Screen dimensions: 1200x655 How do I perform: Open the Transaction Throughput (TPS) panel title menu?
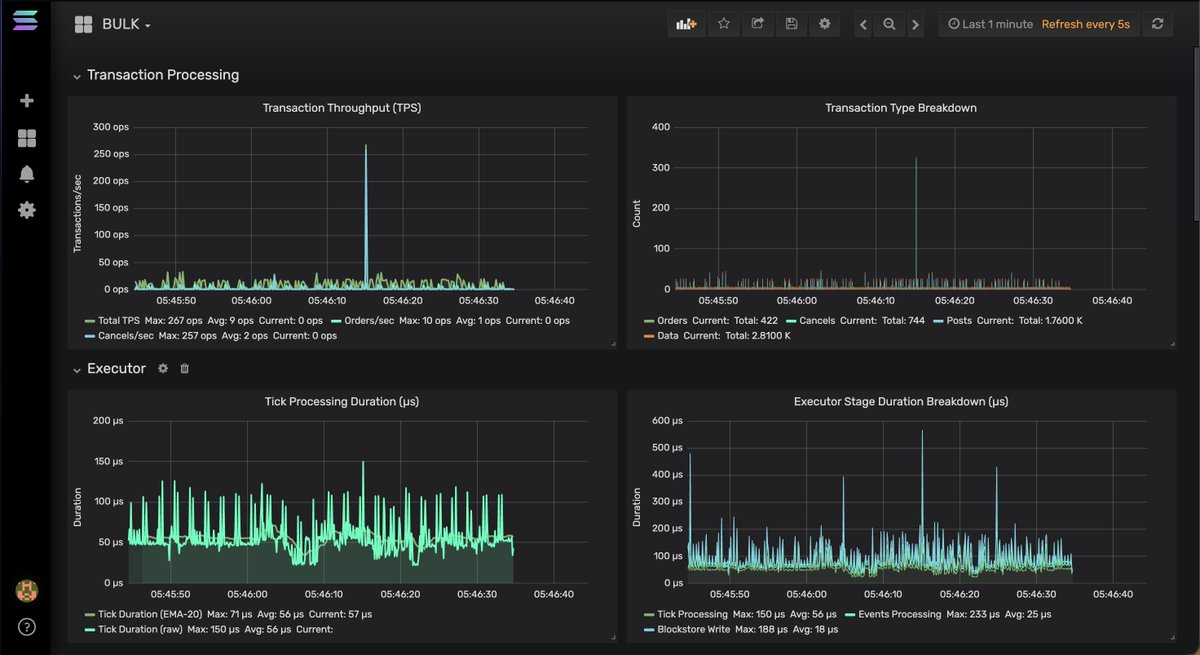tap(342, 108)
